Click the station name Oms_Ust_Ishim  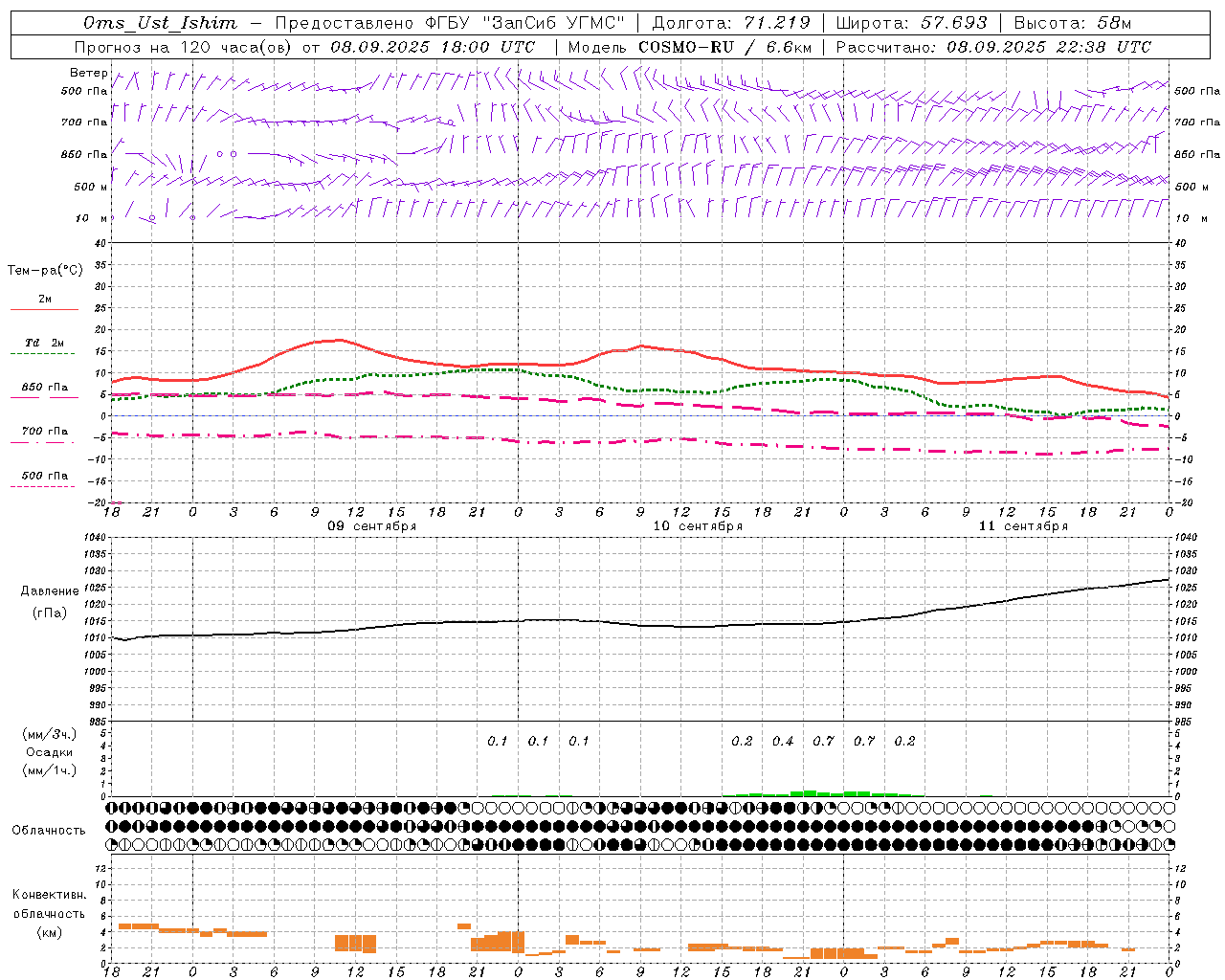click(x=160, y=23)
